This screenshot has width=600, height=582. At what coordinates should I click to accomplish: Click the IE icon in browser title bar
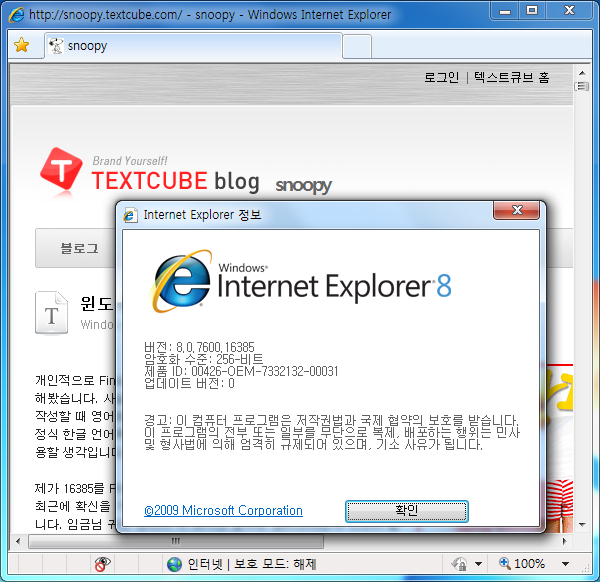[17, 15]
